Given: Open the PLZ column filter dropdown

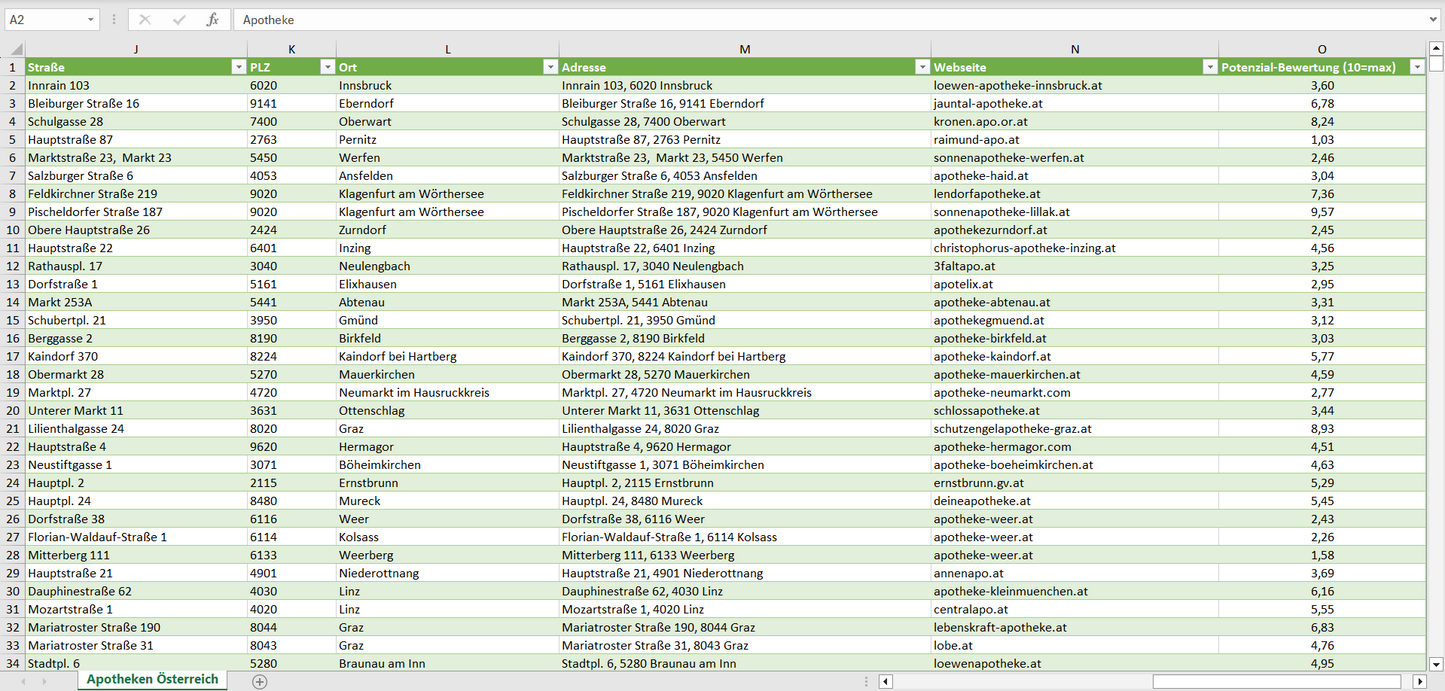Looking at the screenshot, I should click(327, 67).
